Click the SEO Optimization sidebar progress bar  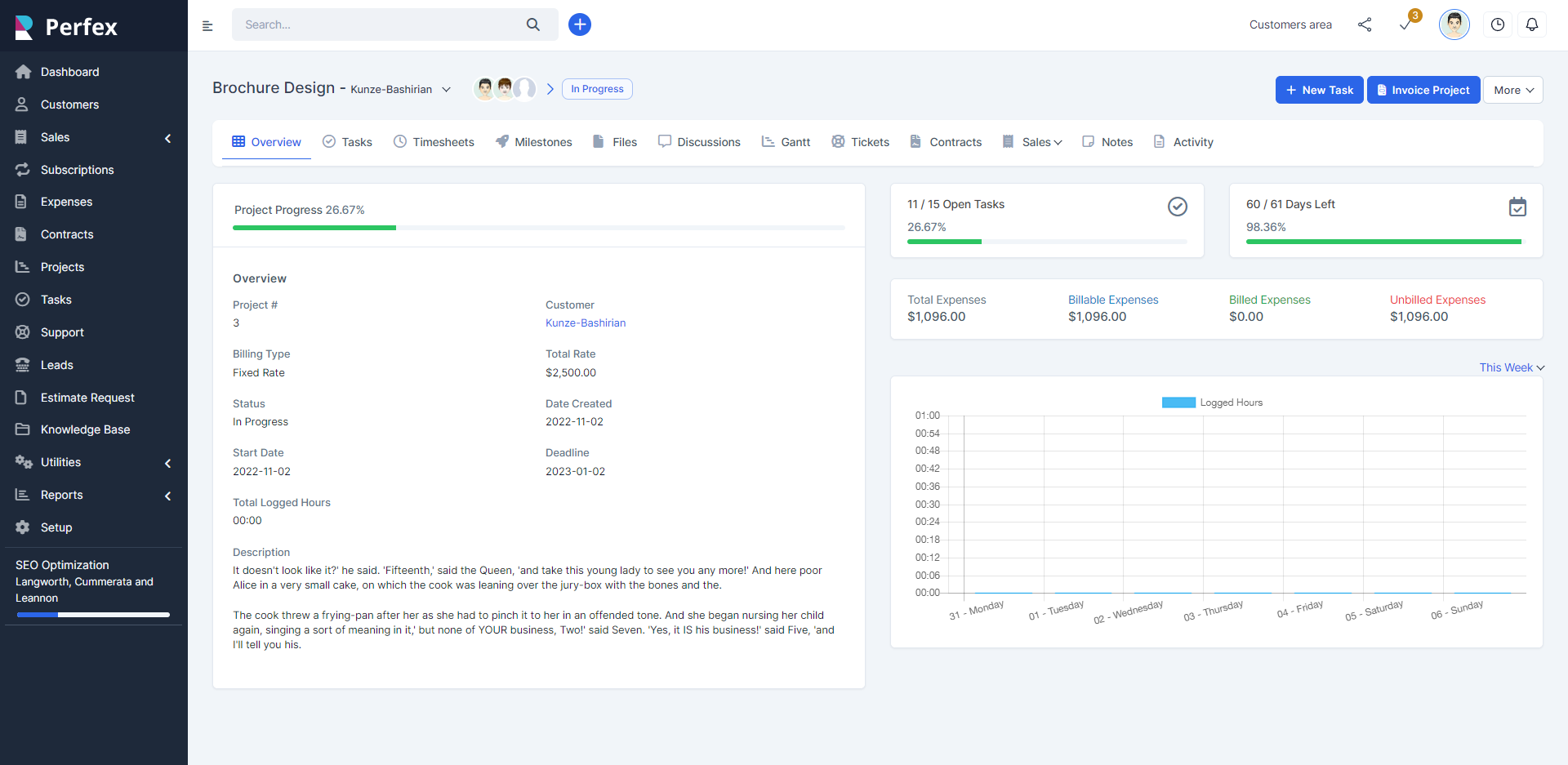coord(93,615)
